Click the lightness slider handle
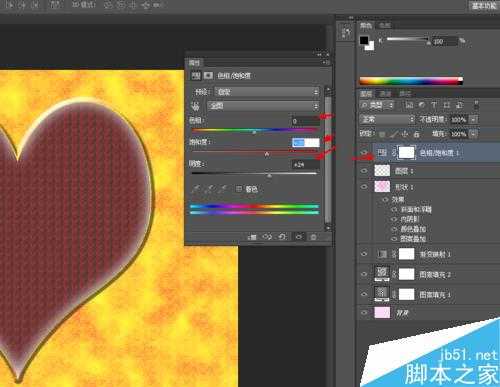 coord(270,176)
